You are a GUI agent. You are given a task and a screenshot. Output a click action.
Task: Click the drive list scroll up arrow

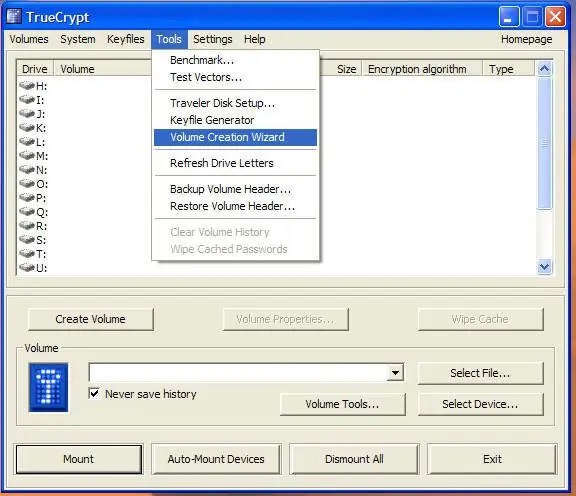(x=544, y=69)
